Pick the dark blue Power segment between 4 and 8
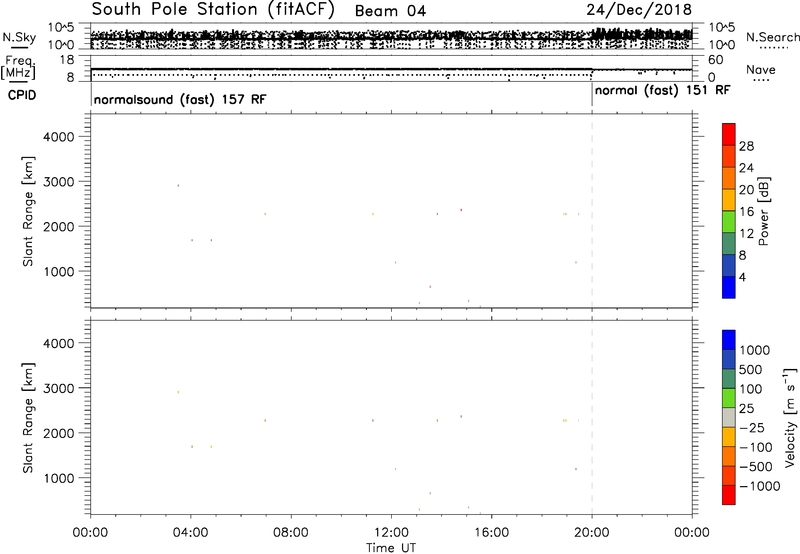The height and width of the screenshot is (554, 800). (x=729, y=265)
